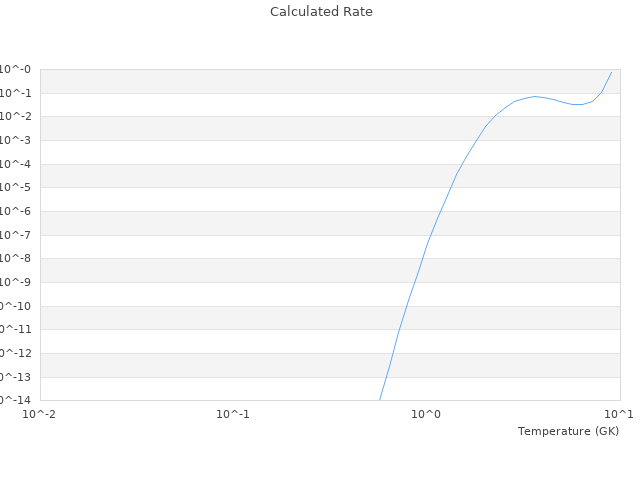The width and height of the screenshot is (640, 480).
Task: Click the curve where it crosses 10^-7
Action: pos(430,236)
